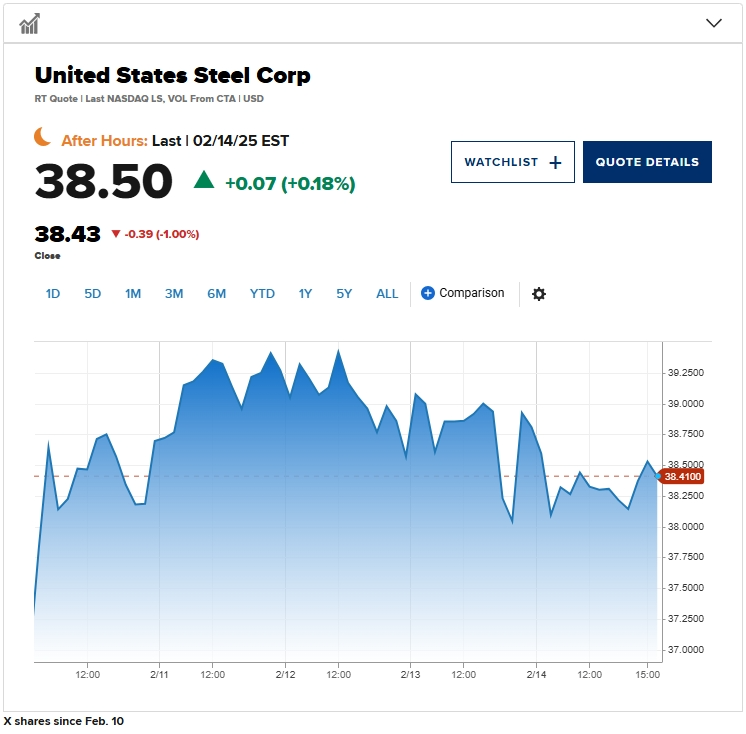Screen dimensions: 746x734
Task: Expand the chevron at top right
Action: (714, 23)
